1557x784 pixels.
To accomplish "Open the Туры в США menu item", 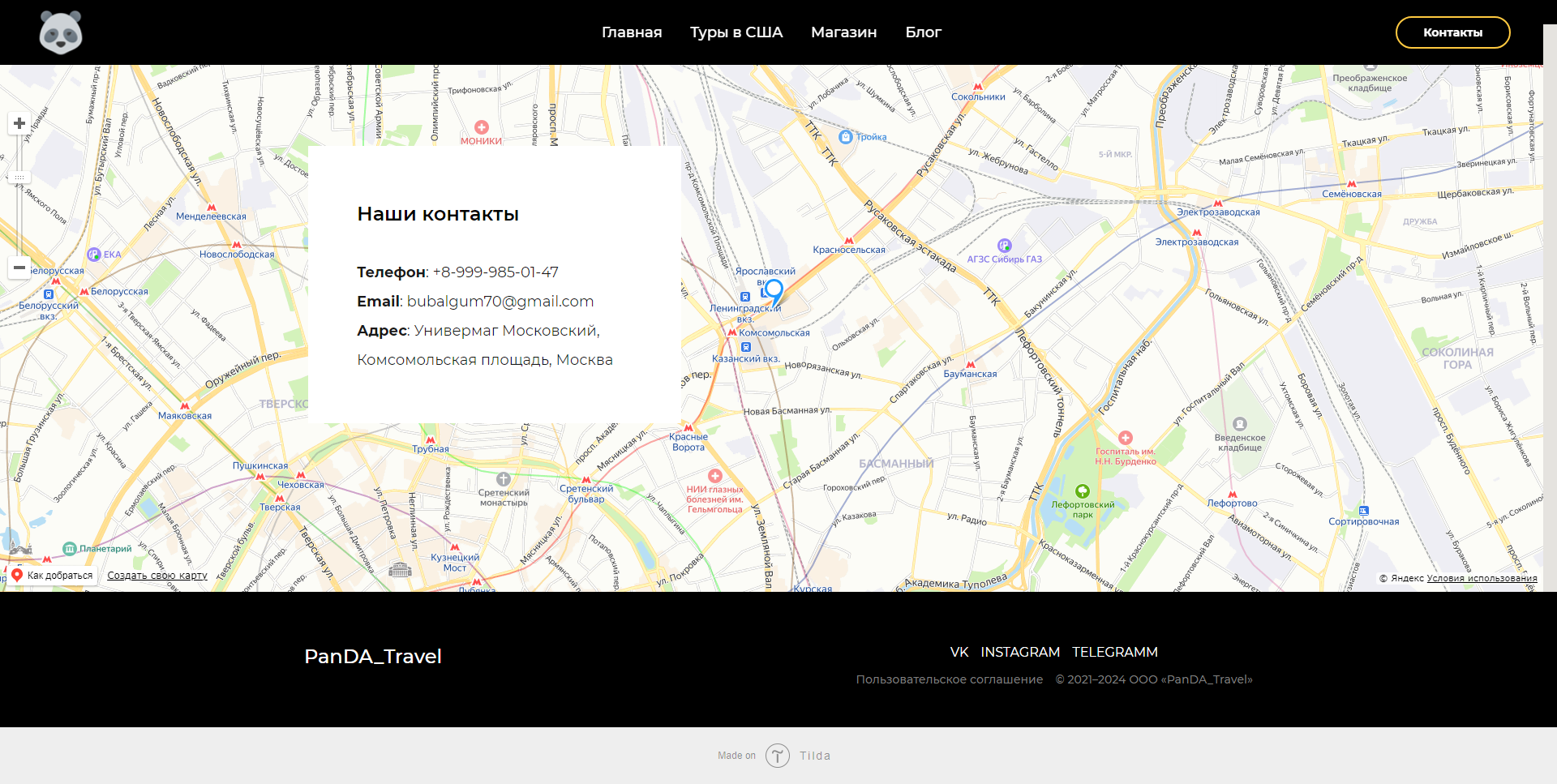I will point(736,32).
